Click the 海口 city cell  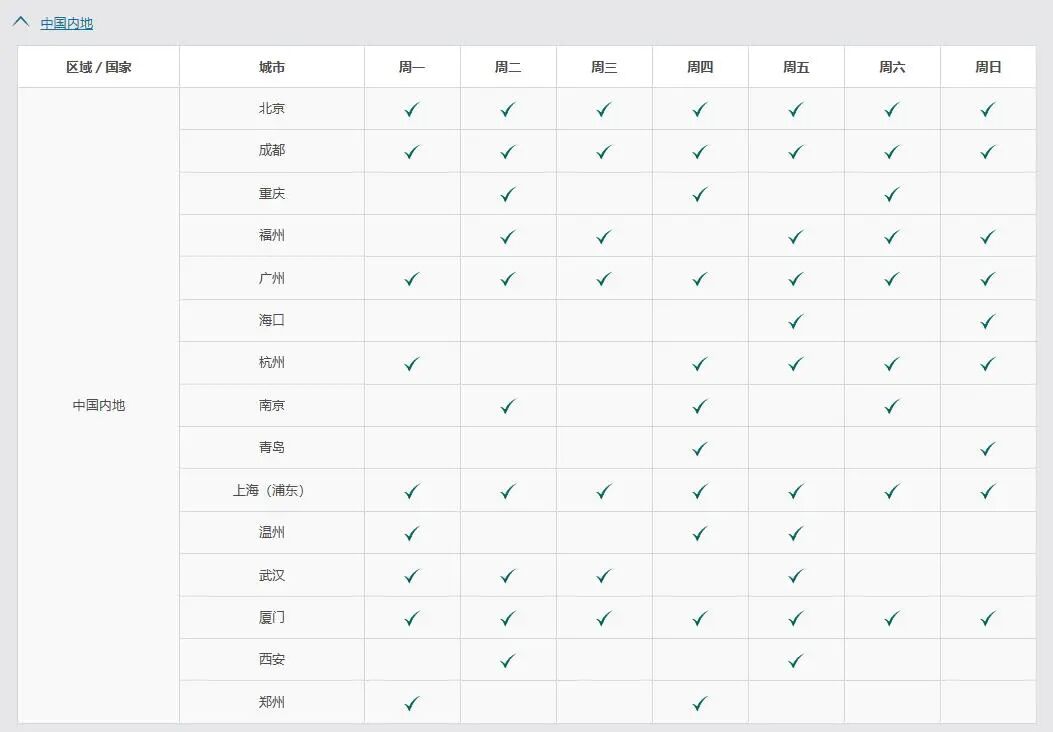[x=272, y=320]
